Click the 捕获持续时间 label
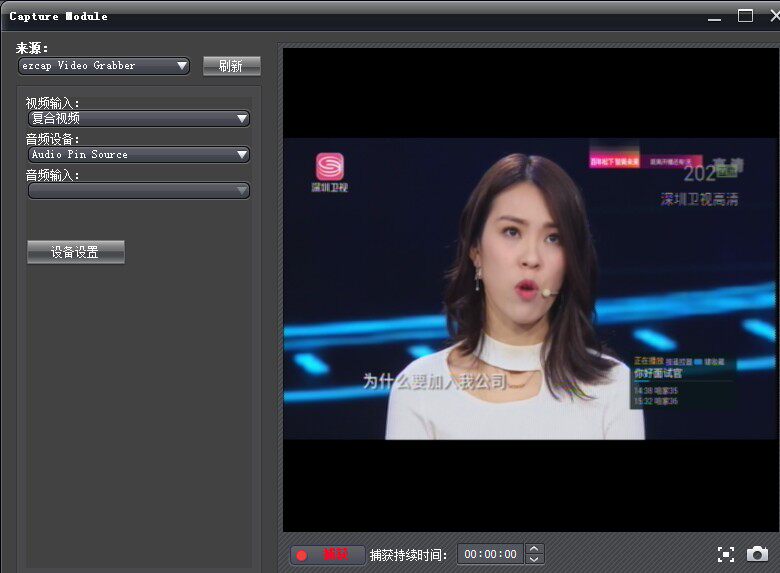 click(408, 555)
